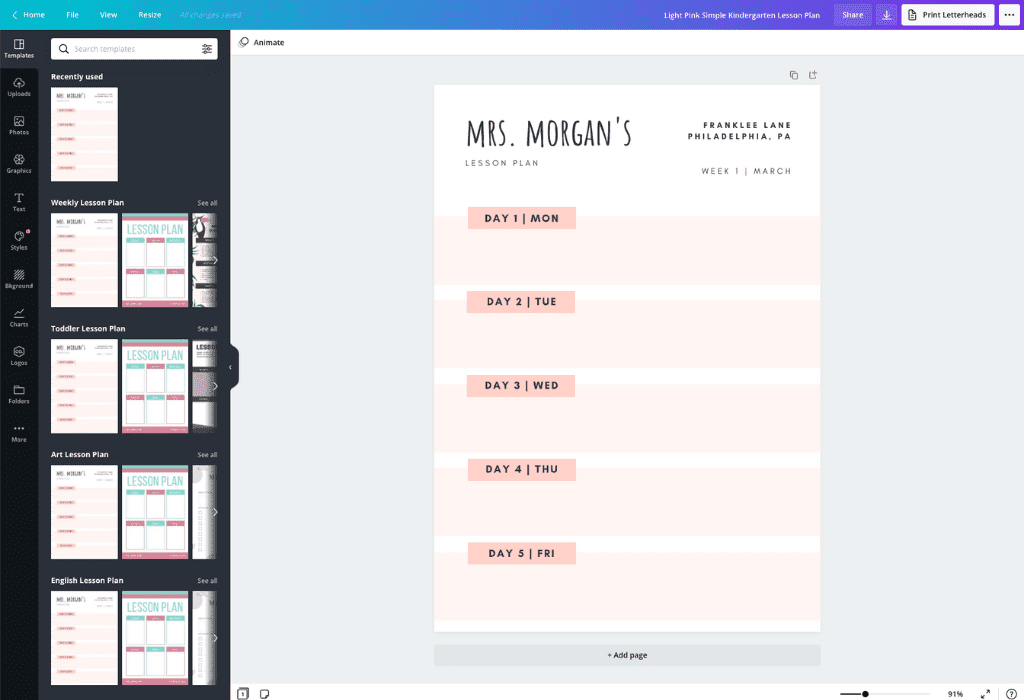The height and width of the screenshot is (700, 1024).
Task: Open the Folders panel
Action: click(x=19, y=396)
